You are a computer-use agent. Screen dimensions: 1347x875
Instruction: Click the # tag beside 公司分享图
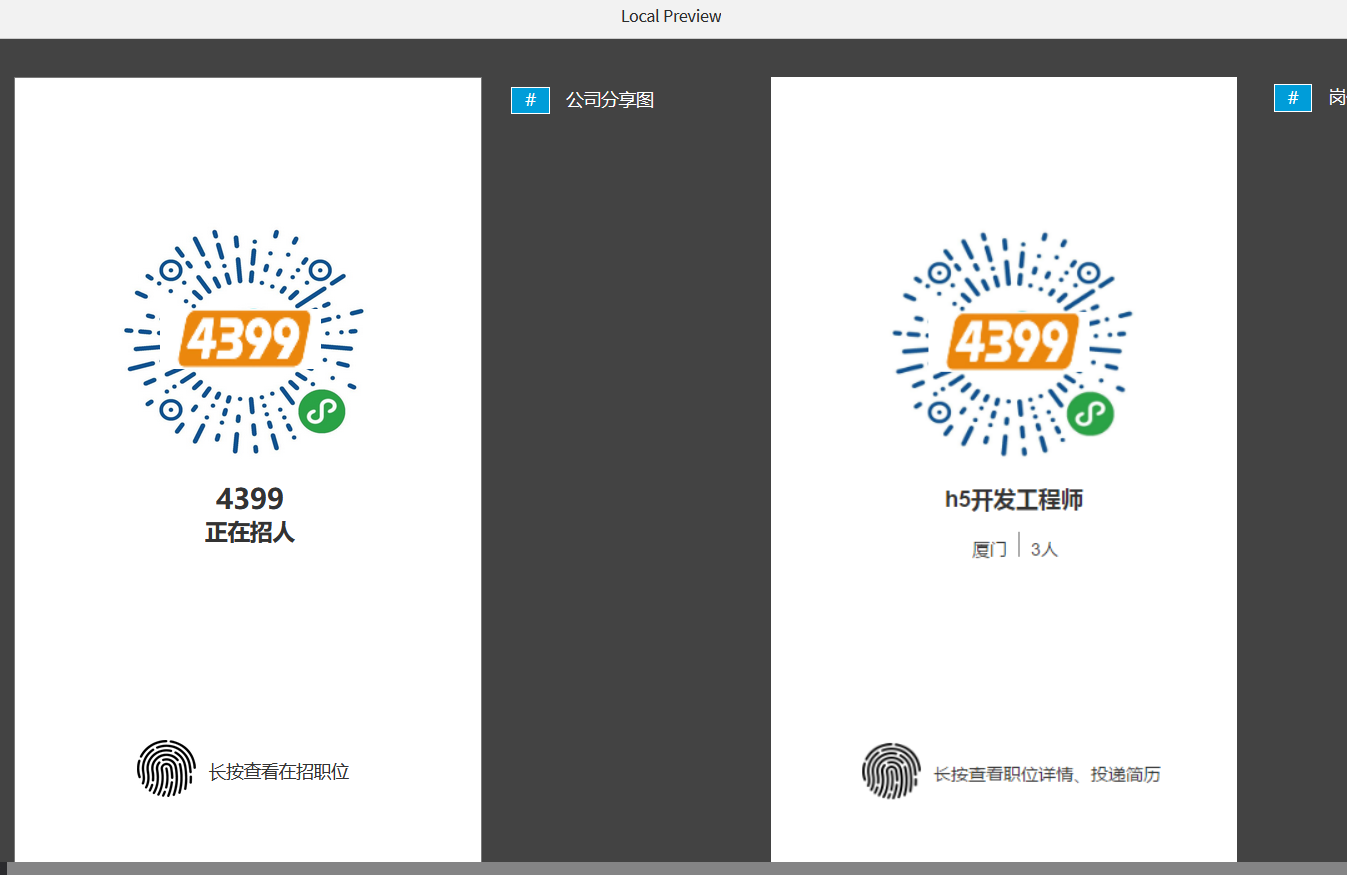click(530, 100)
